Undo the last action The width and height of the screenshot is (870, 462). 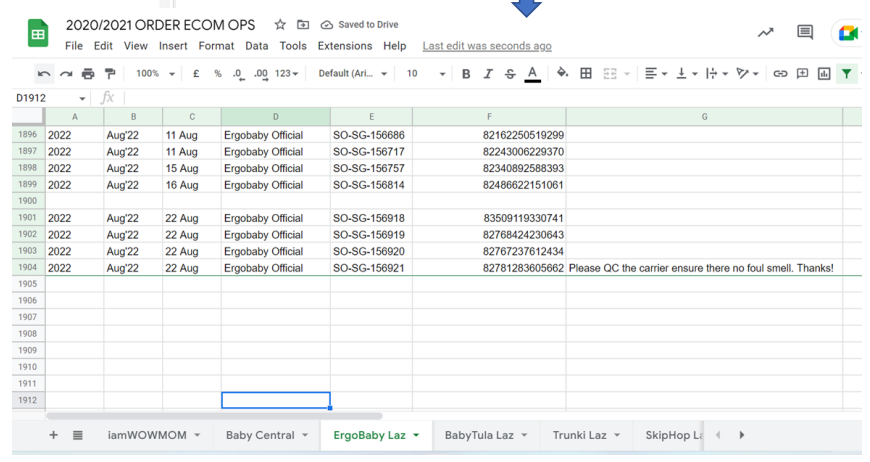tap(44, 73)
